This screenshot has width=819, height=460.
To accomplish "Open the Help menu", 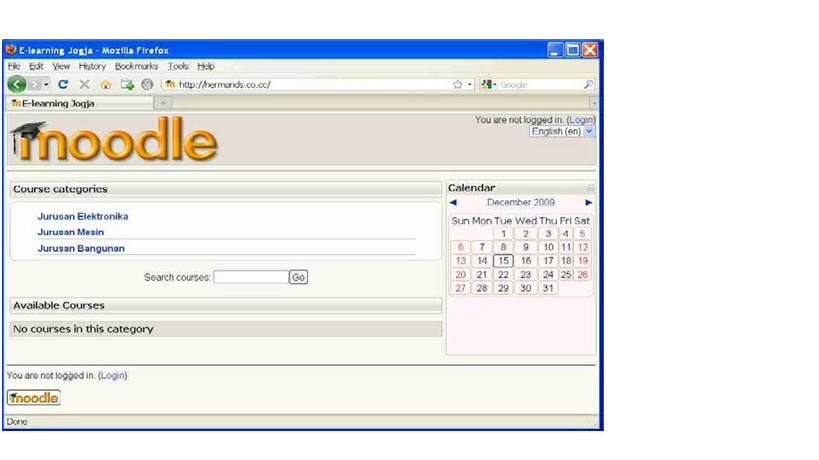I will click(206, 66).
